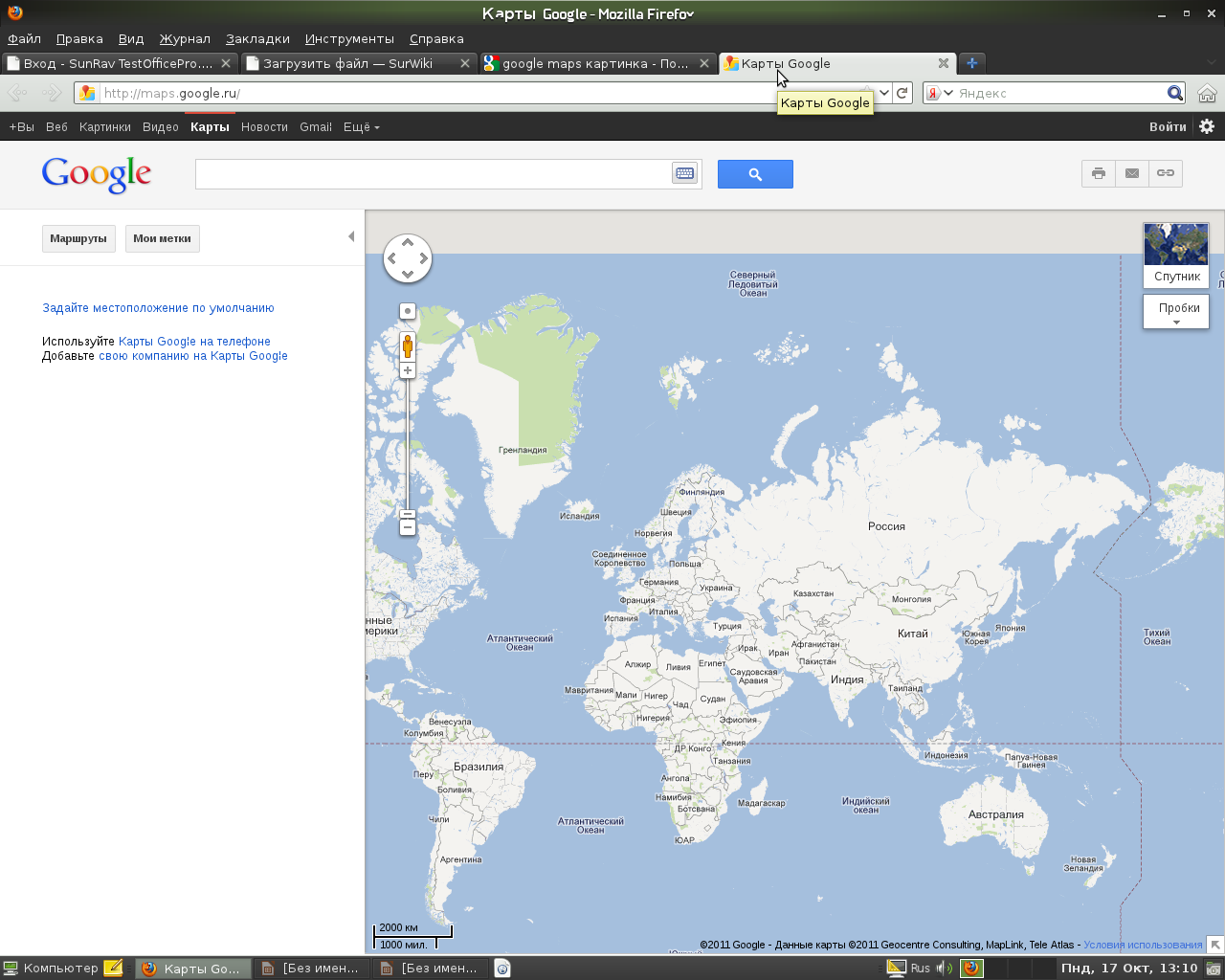Reload the page with the refresh icon

[902, 93]
